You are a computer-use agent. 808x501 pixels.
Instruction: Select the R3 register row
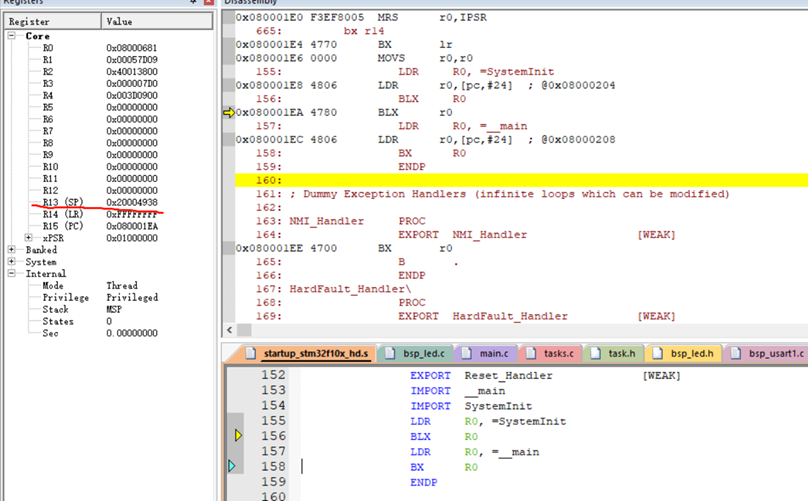tap(109, 84)
